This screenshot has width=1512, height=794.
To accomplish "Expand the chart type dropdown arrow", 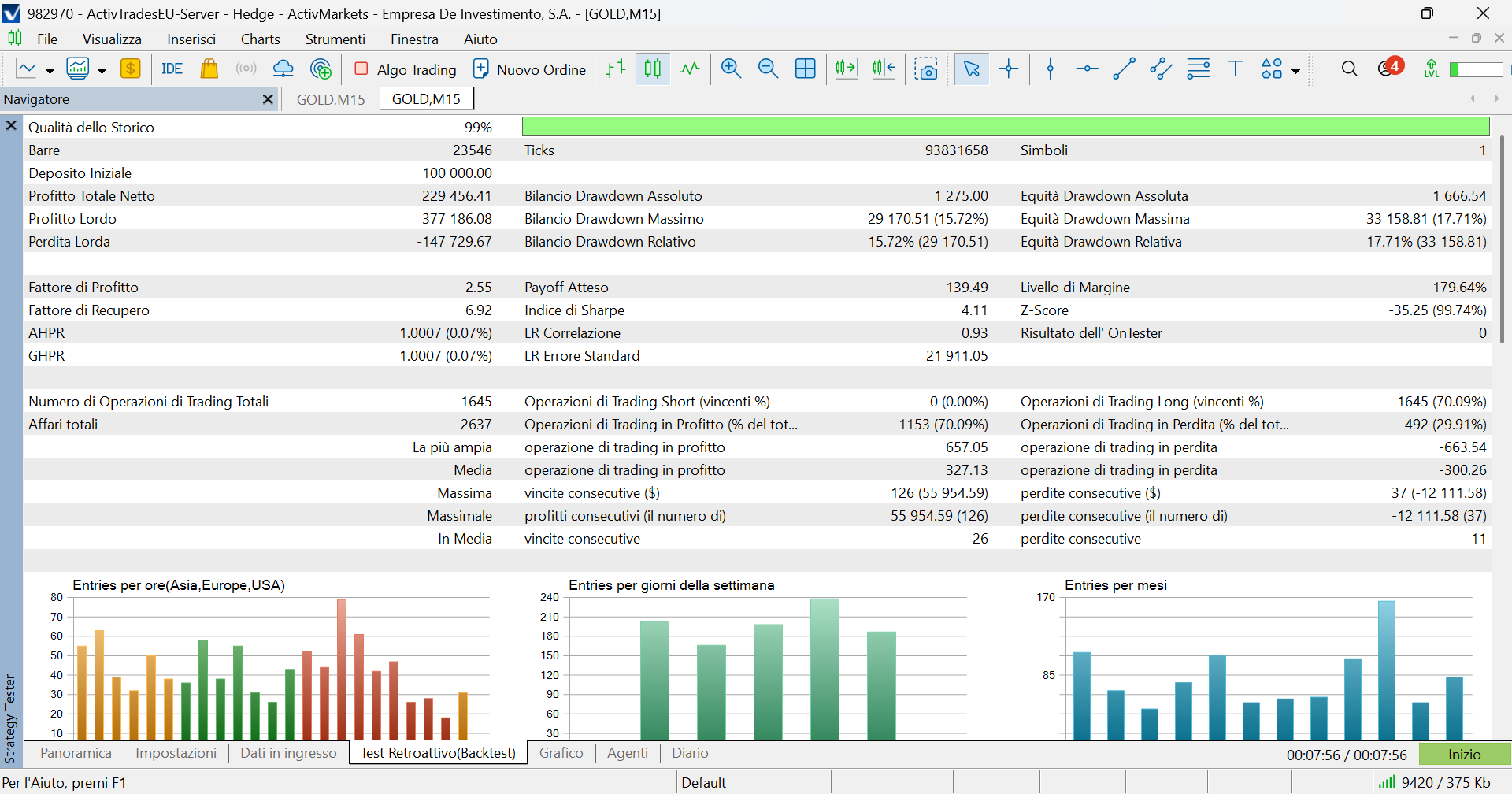I will tap(50, 71).
